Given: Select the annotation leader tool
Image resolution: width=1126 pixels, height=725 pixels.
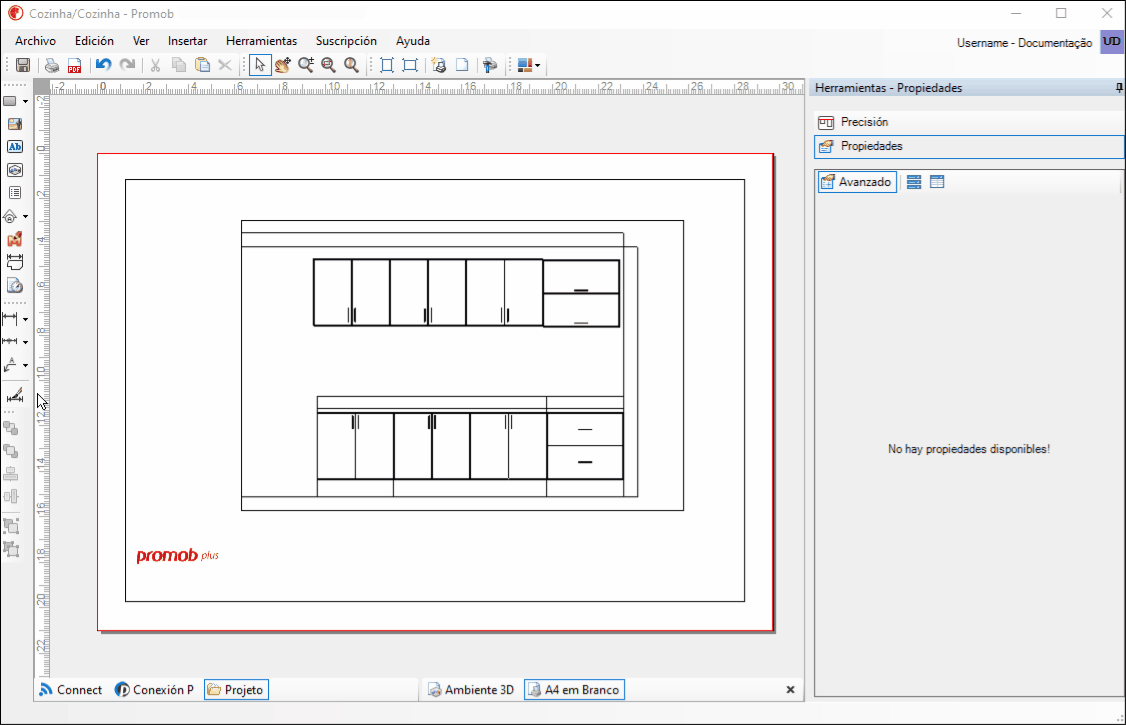Looking at the screenshot, I should click(x=10, y=365).
